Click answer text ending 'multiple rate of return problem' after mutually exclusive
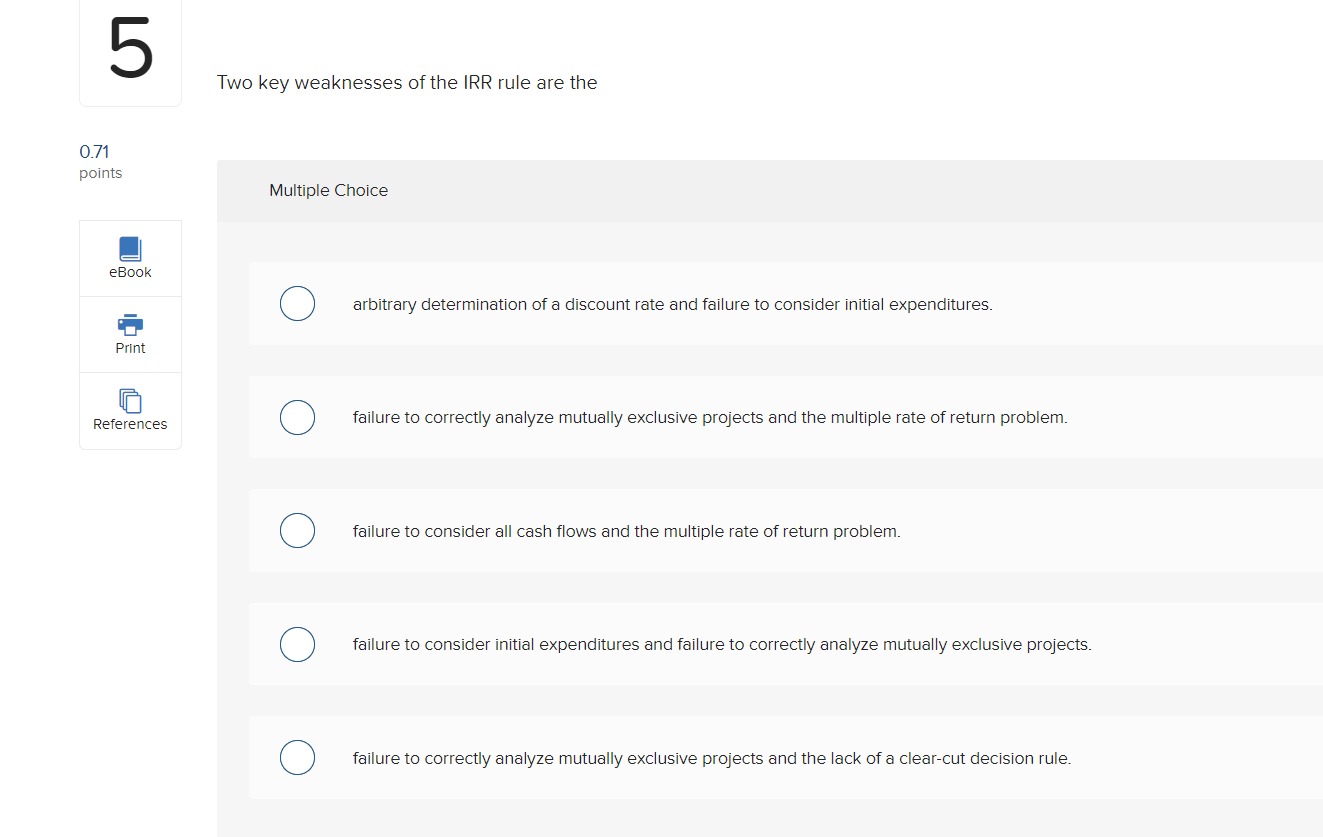The image size is (1323, 837). (x=710, y=417)
